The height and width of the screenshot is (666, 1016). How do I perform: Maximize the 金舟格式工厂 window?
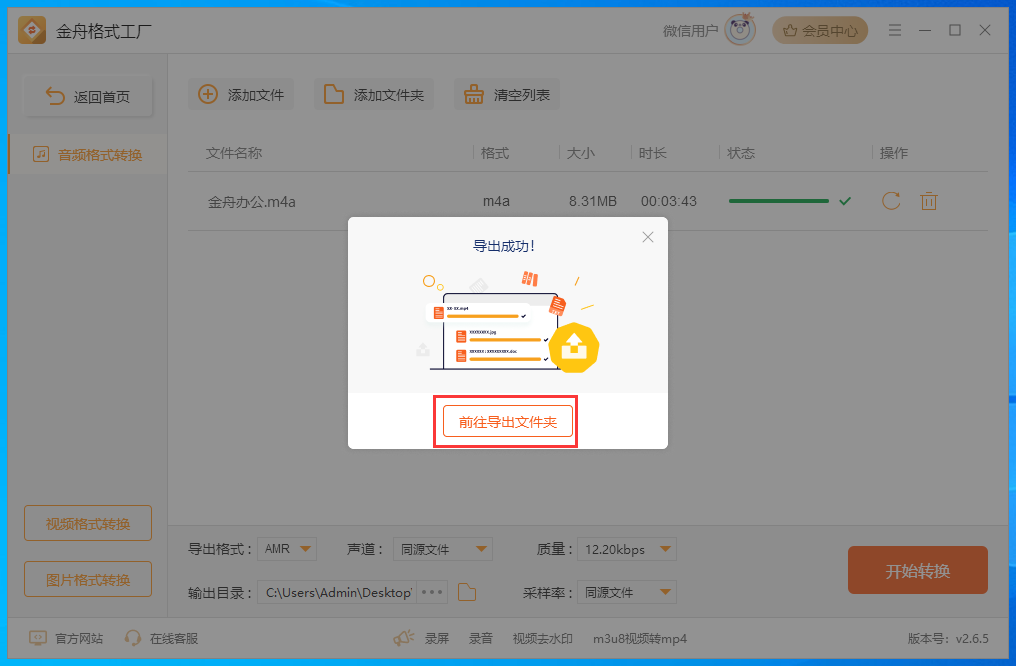point(954,30)
